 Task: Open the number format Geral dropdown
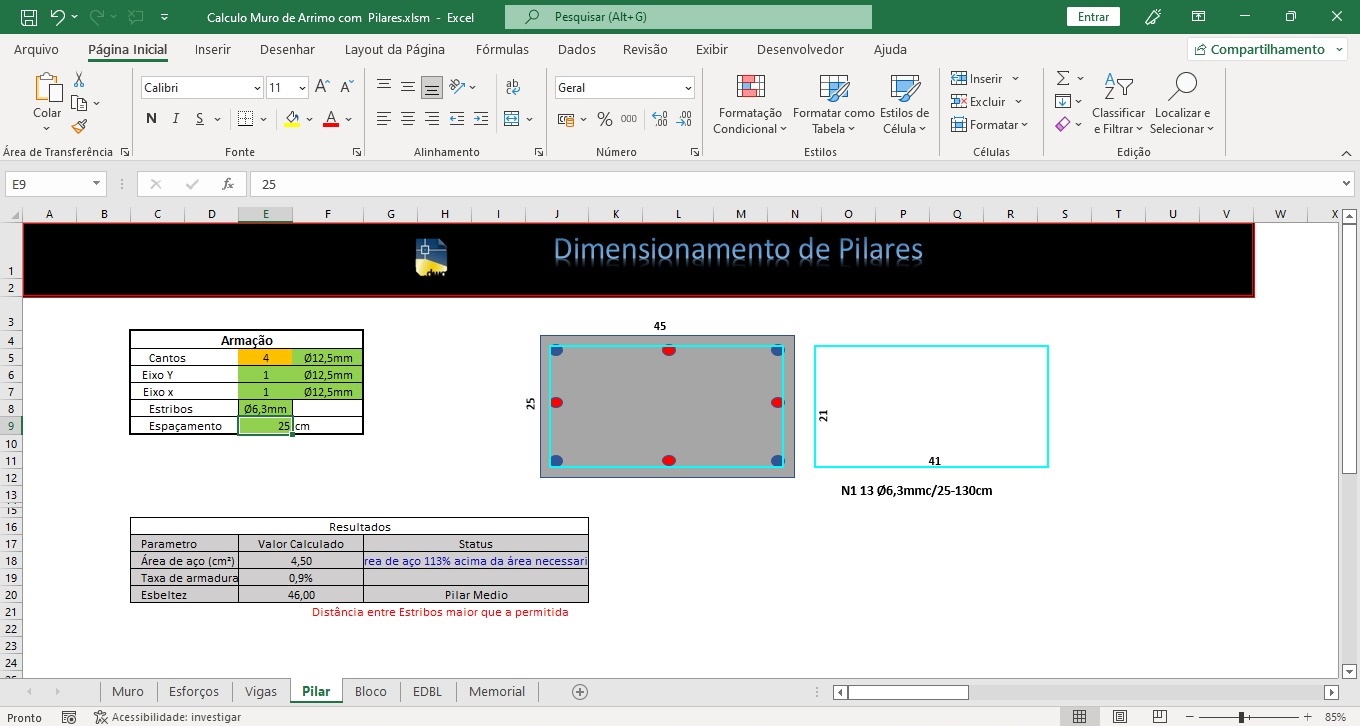click(x=688, y=88)
